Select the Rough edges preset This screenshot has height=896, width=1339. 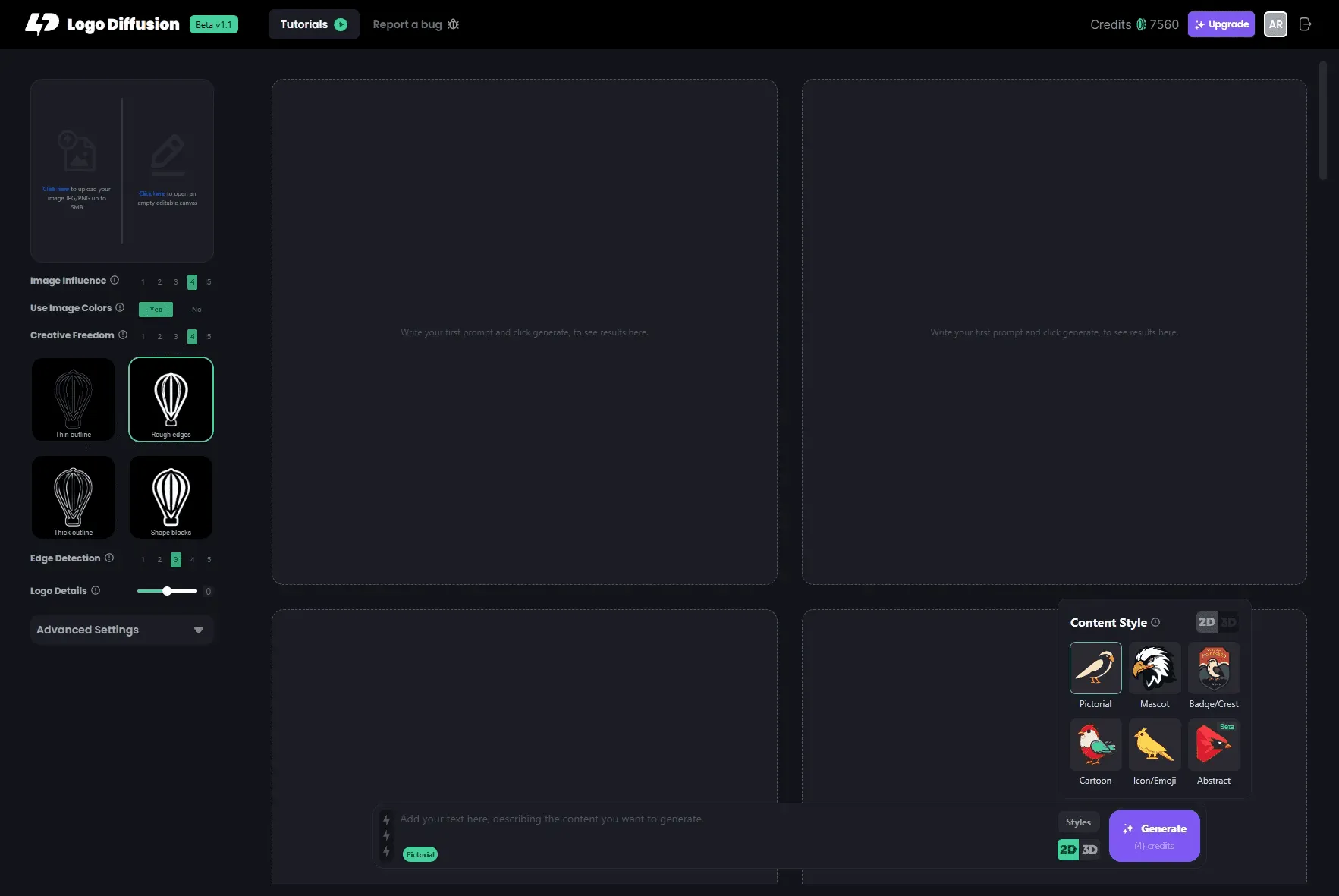pyautogui.click(x=171, y=399)
